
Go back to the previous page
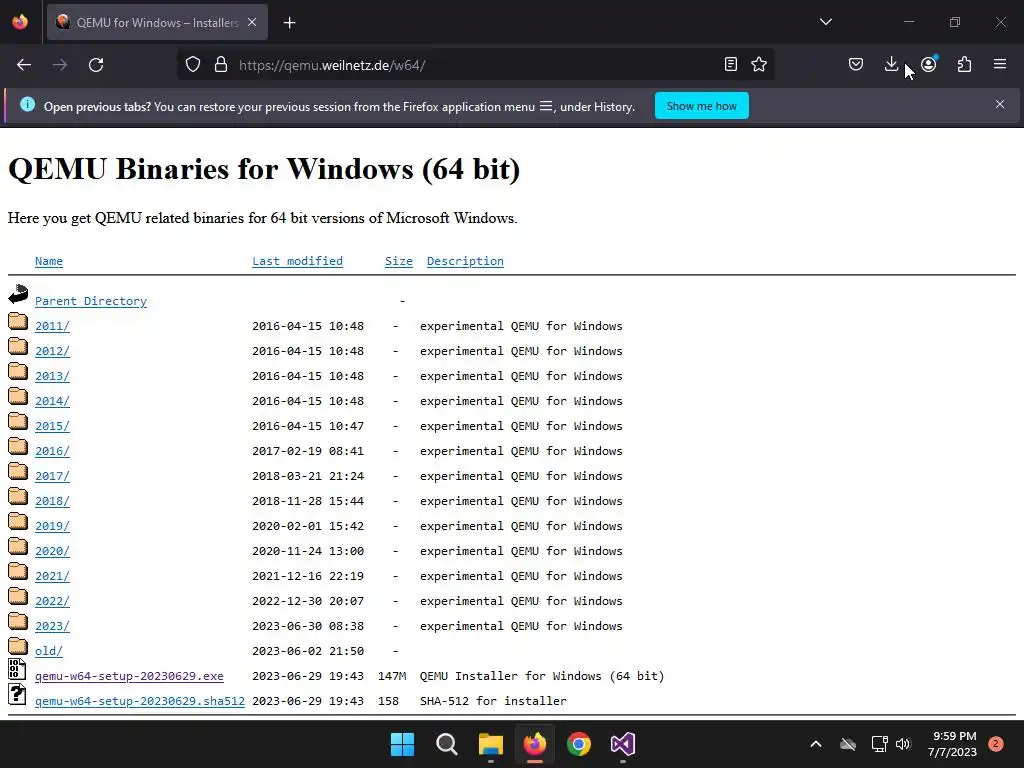coord(24,65)
